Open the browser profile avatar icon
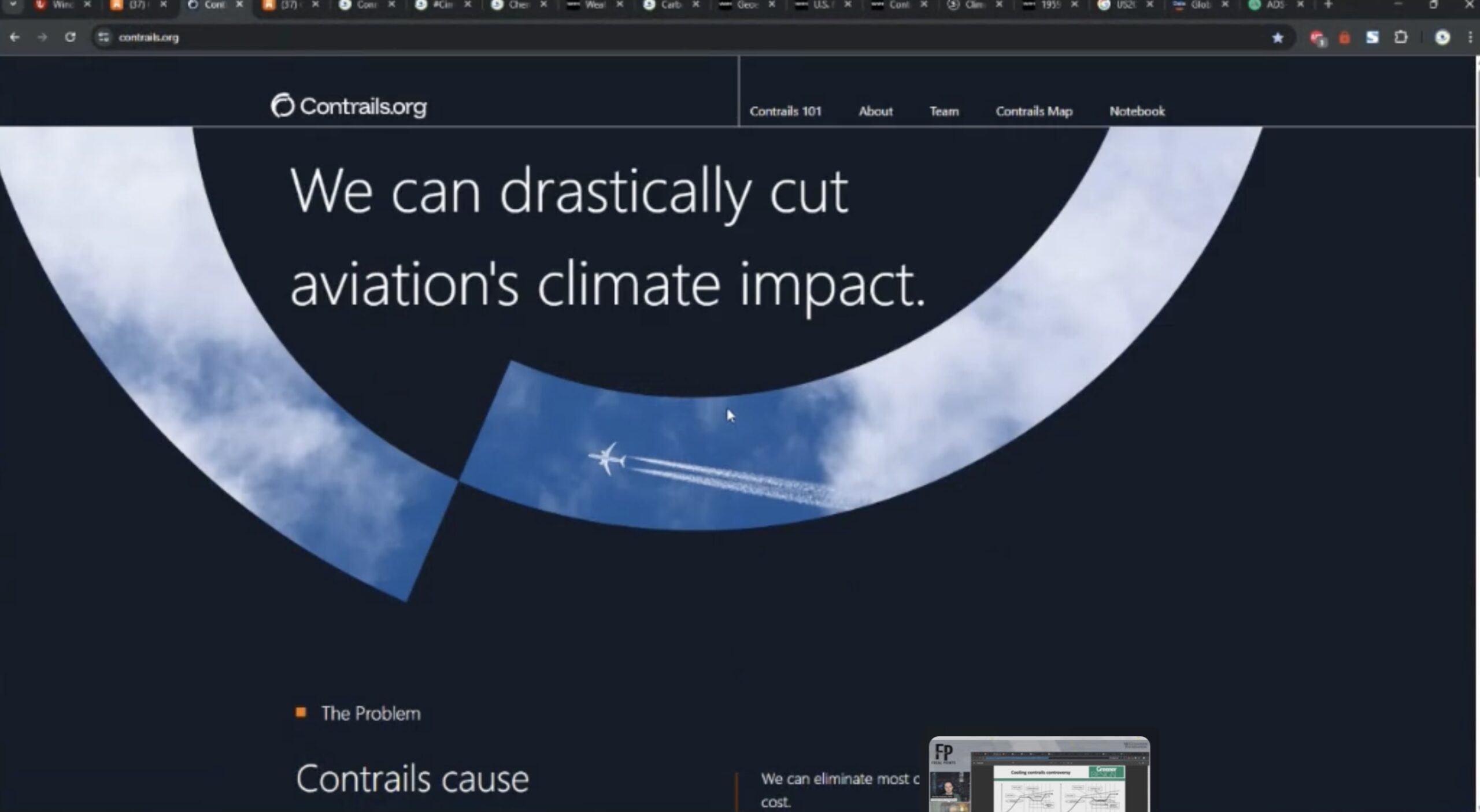Viewport: 1480px width, 812px height. tap(1442, 38)
